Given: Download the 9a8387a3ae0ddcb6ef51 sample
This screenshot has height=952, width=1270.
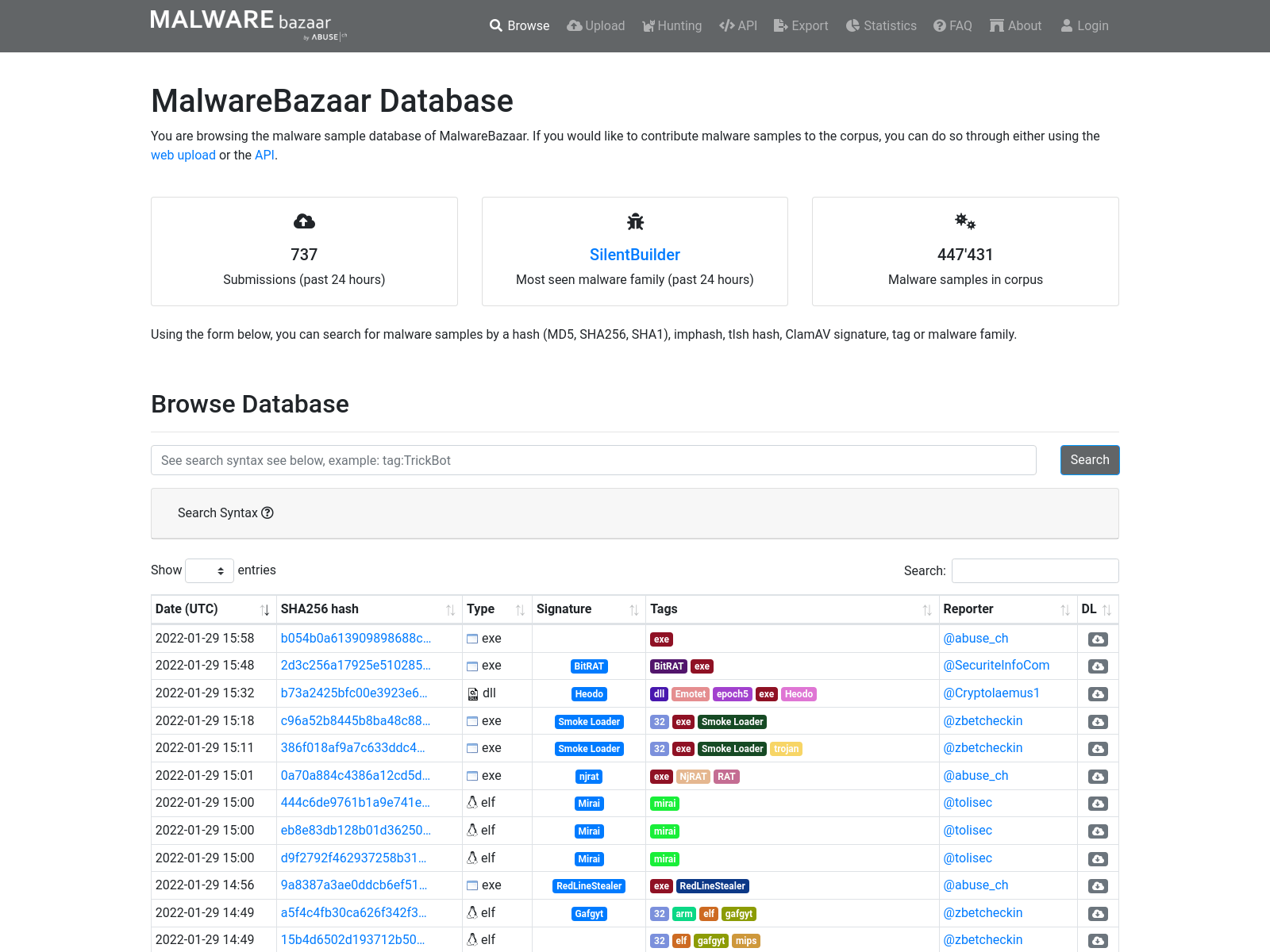Looking at the screenshot, I should point(1098,886).
